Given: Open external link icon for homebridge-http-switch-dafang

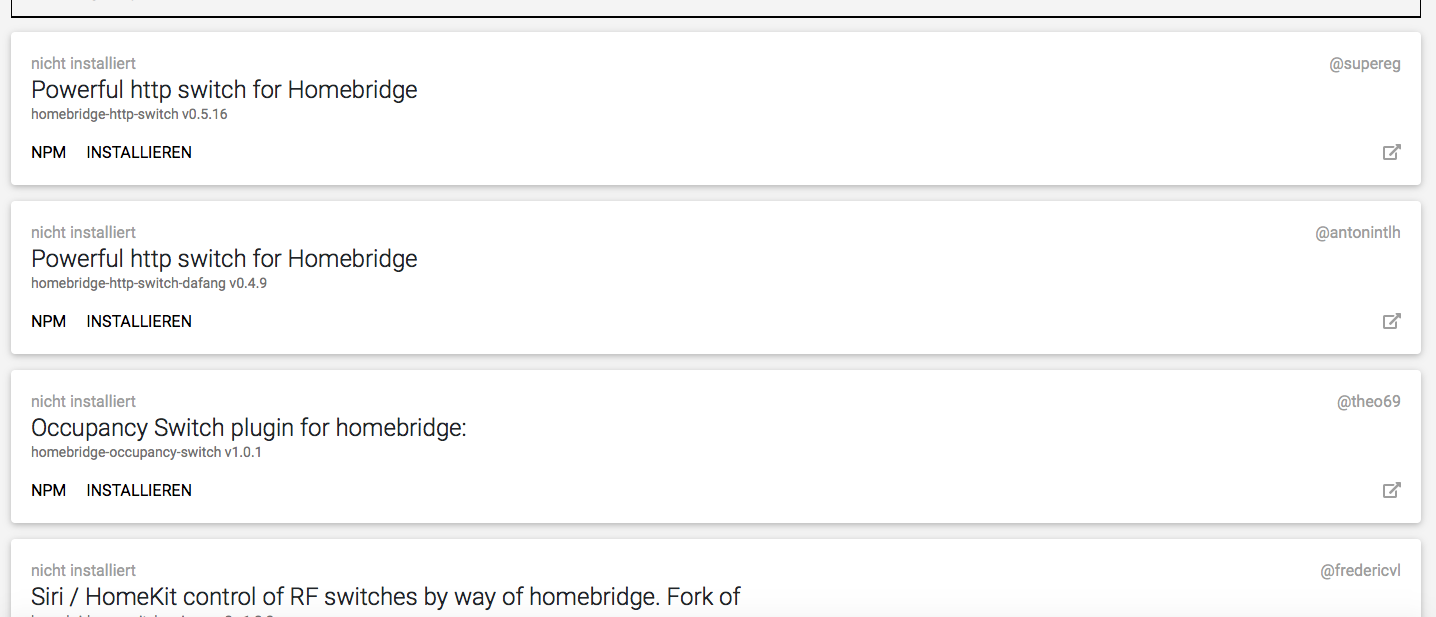Looking at the screenshot, I should point(1391,322).
